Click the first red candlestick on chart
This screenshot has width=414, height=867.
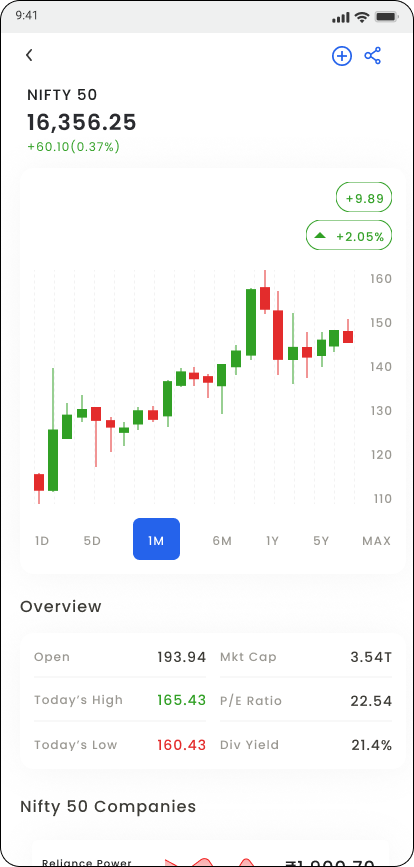point(39,482)
